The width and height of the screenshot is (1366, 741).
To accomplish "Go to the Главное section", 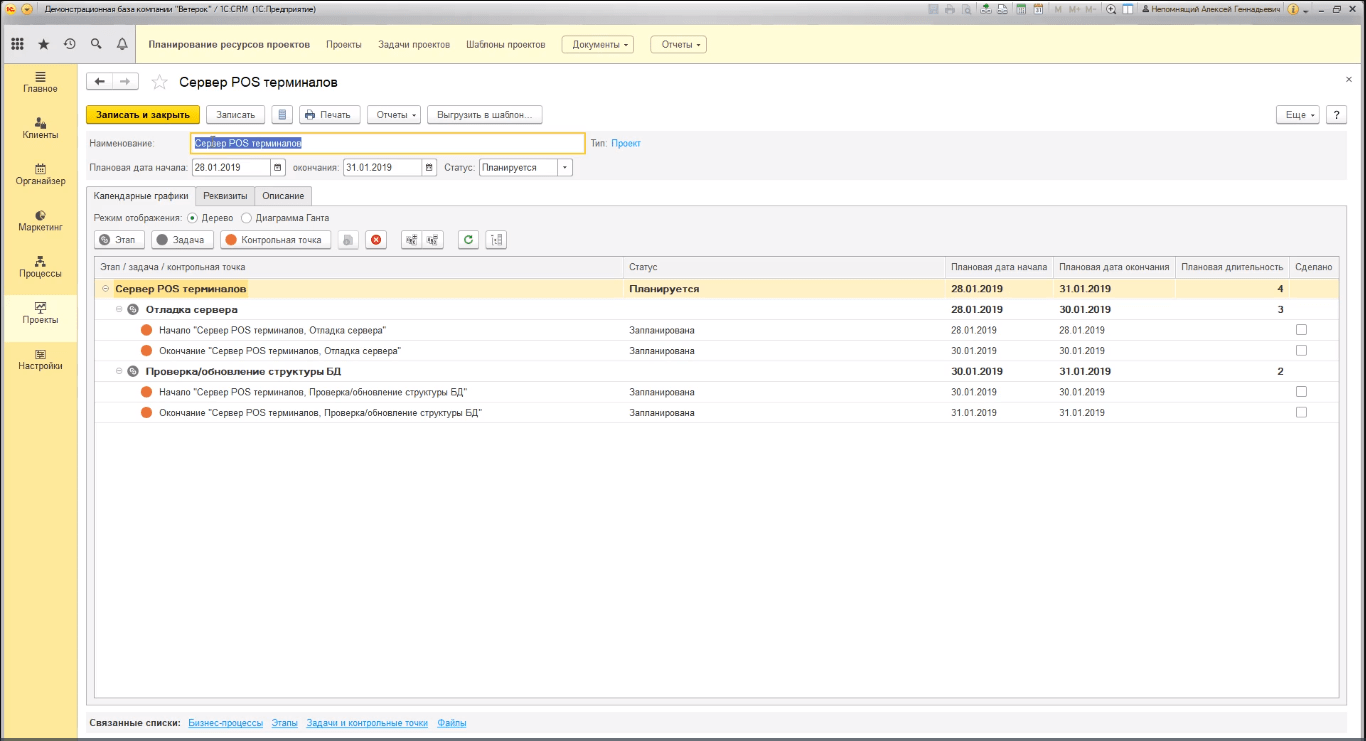I will (x=40, y=82).
